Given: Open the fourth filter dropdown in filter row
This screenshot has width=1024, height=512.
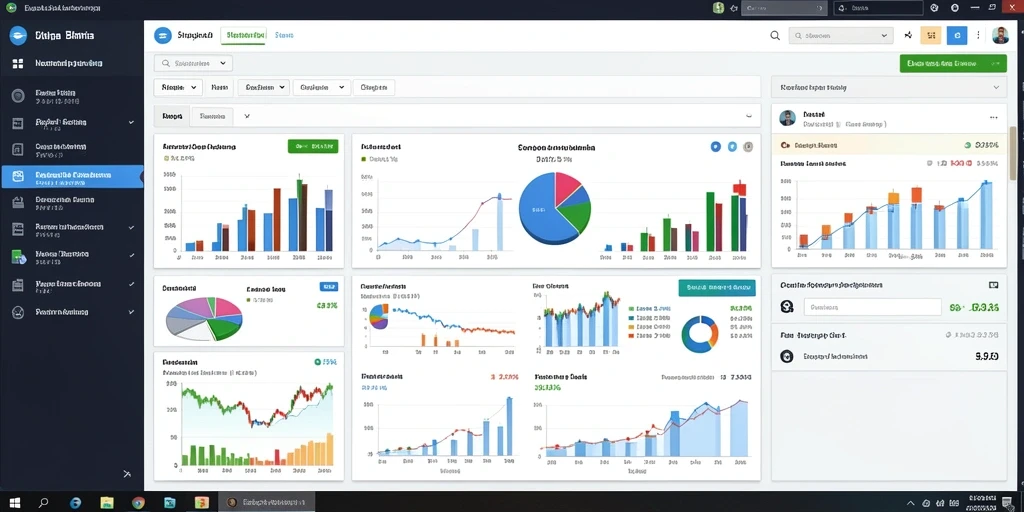Looking at the screenshot, I should [x=322, y=87].
